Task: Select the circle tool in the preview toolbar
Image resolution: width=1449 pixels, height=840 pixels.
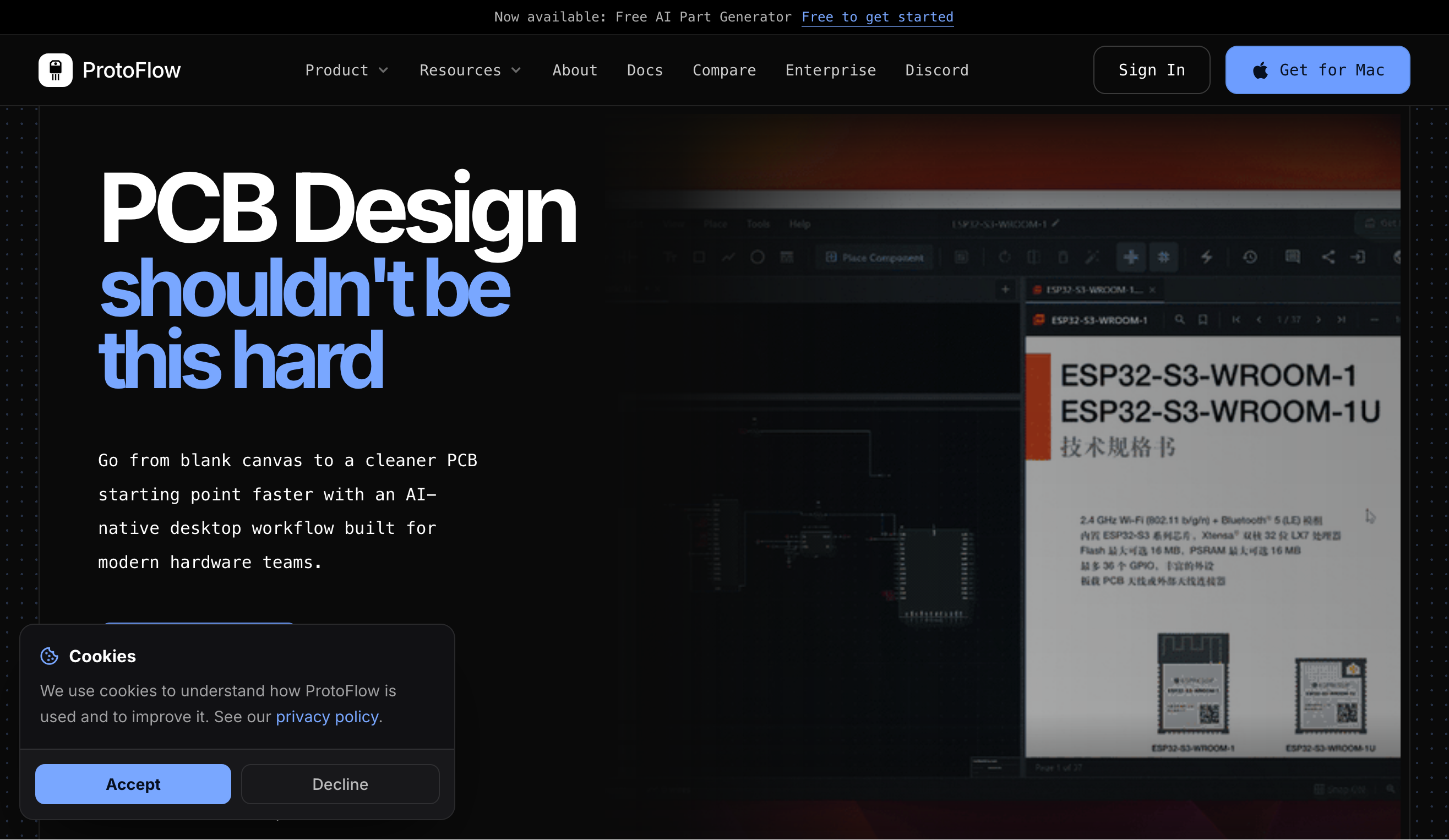Action: [x=758, y=257]
